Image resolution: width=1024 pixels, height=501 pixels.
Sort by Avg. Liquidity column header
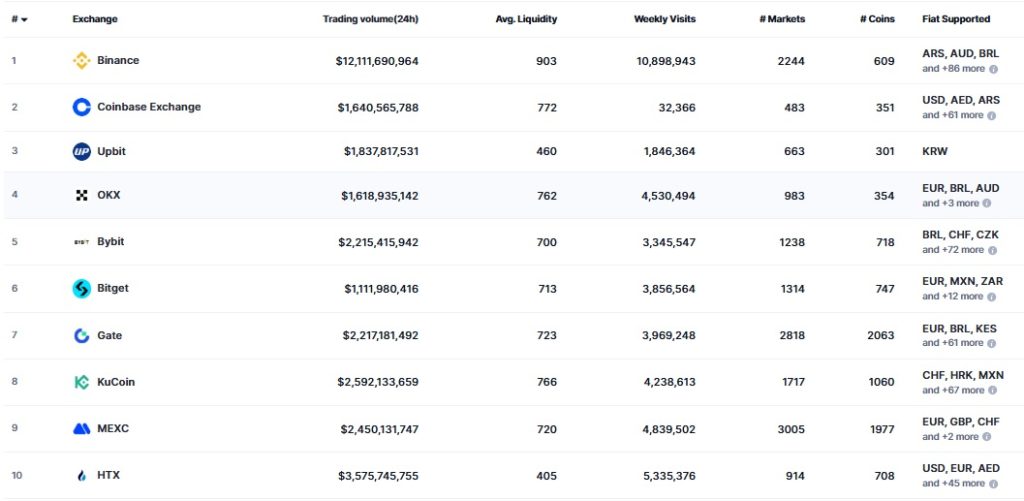(526, 19)
